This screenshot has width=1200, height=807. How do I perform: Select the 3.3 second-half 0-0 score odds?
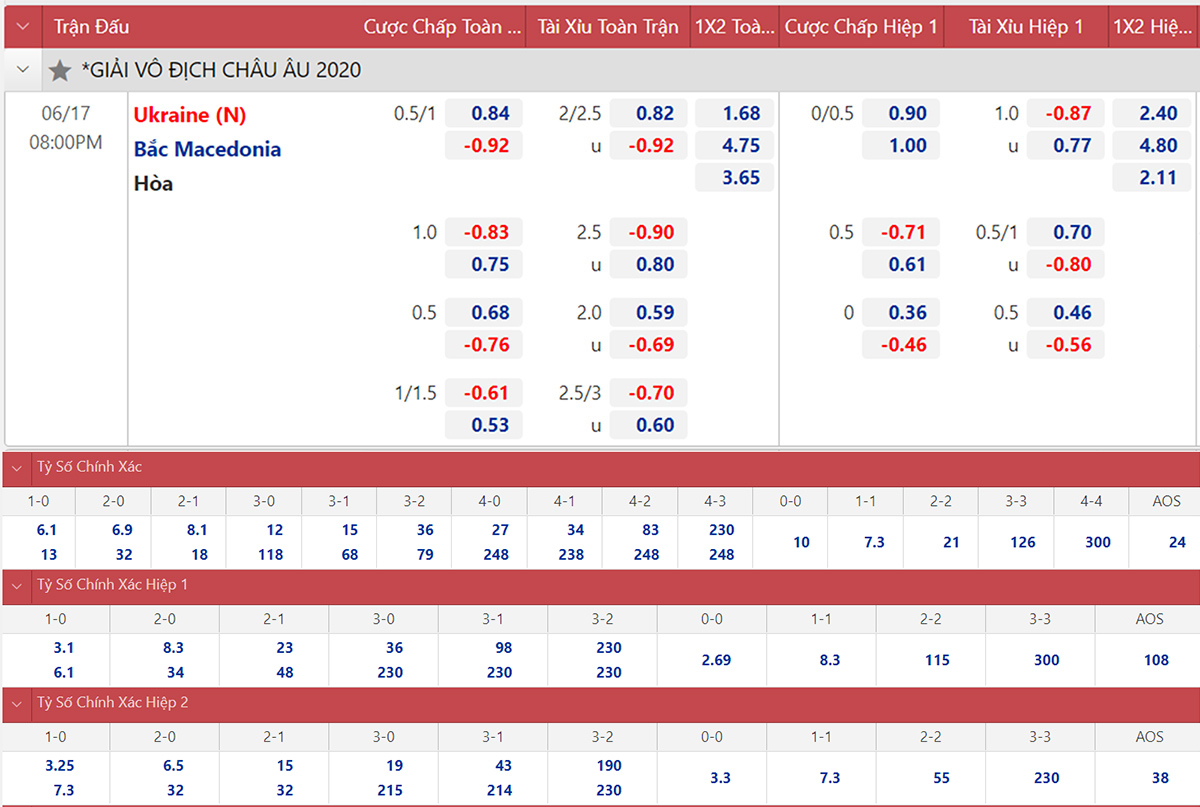point(720,778)
